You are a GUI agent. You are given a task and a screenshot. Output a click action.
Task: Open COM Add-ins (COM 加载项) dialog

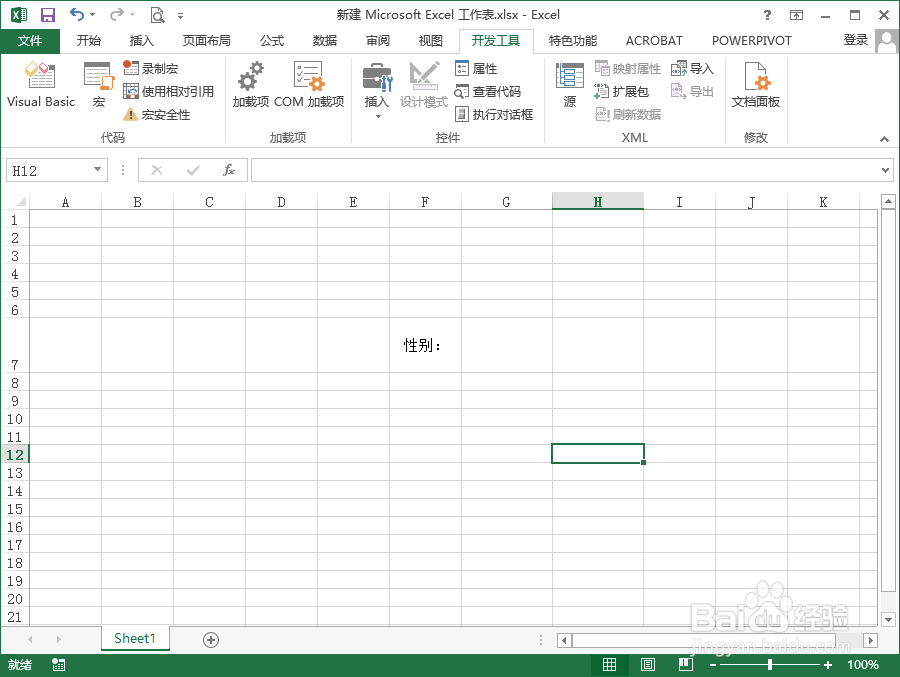[x=309, y=85]
